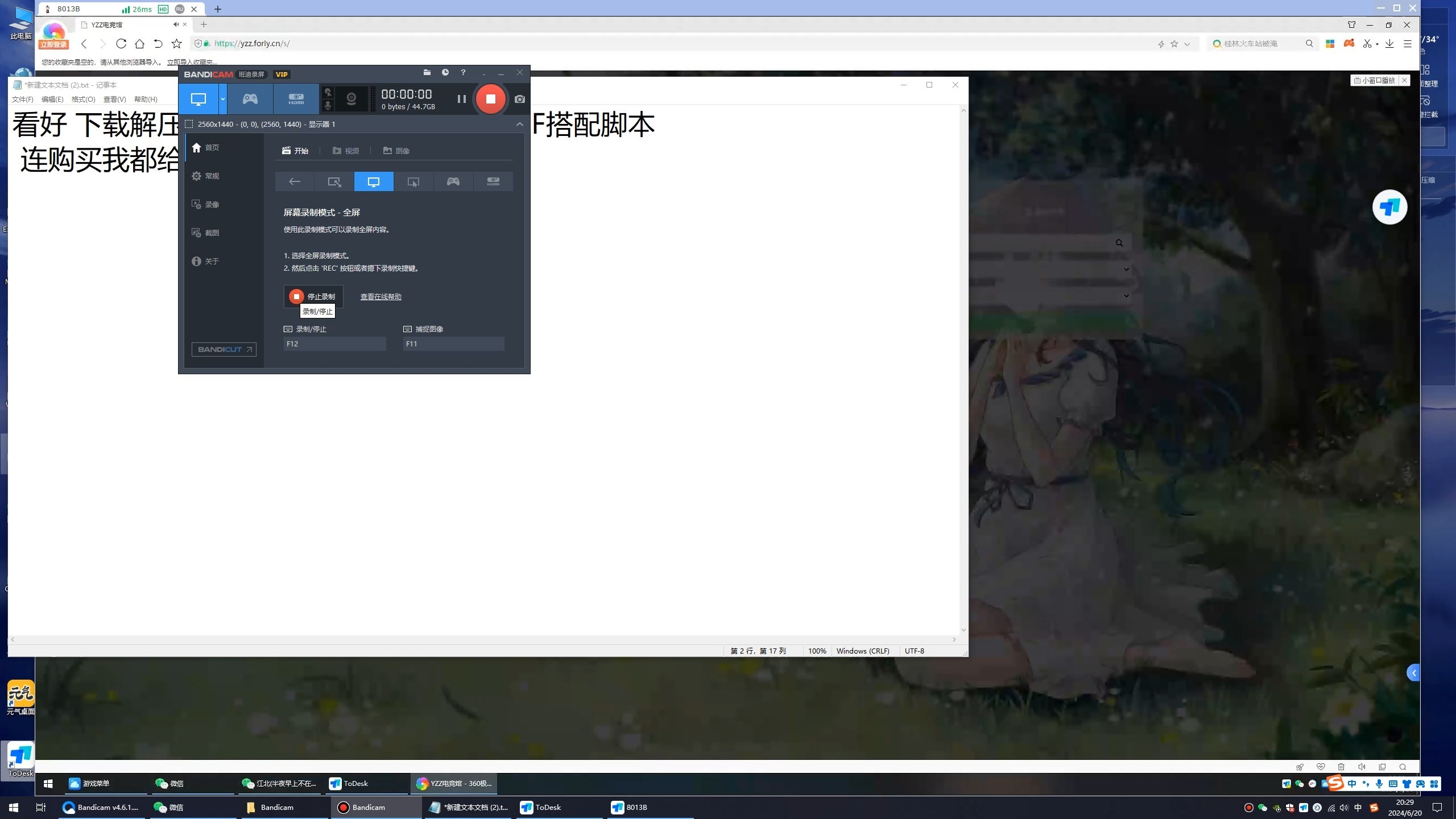Open 查看(V) menu in Notepad
This screenshot has height=819, width=1456.
pos(115,100)
